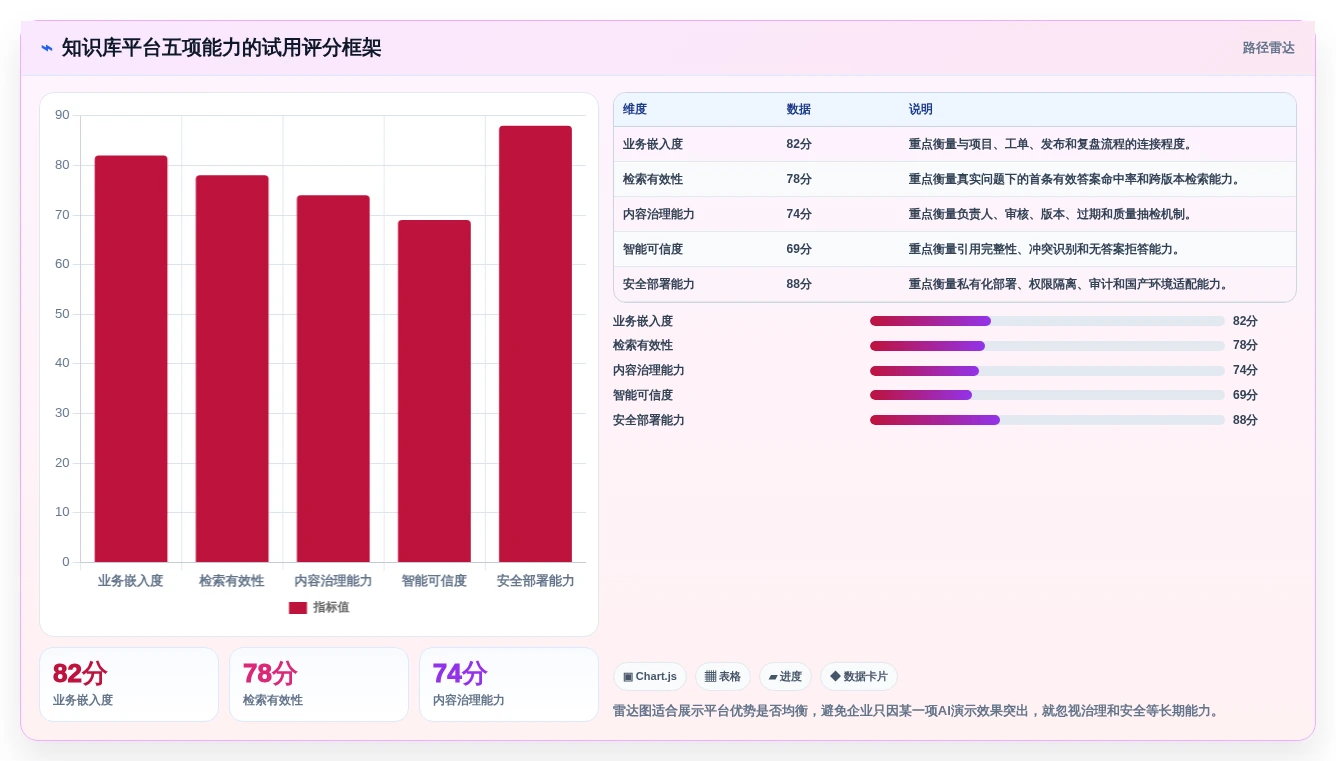Click the 智能可信度 progress bar

[x=1047, y=395]
